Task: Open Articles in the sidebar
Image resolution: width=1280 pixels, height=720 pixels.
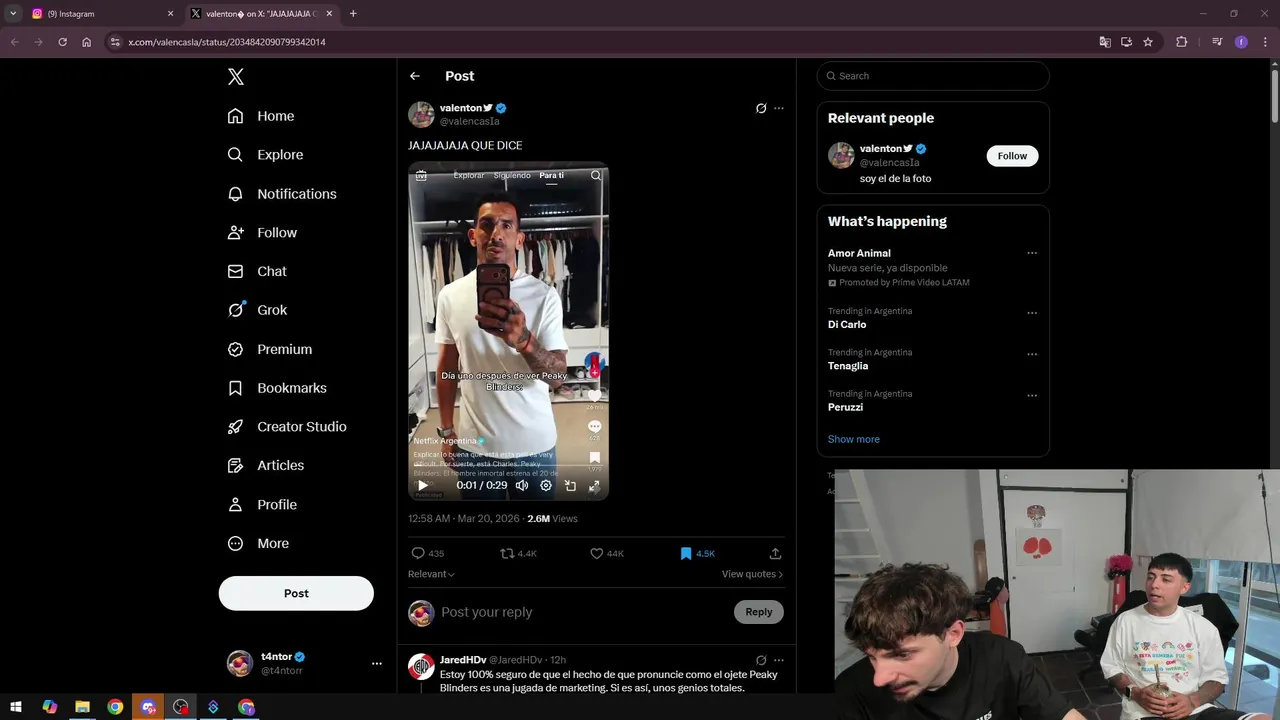Action: [266, 465]
